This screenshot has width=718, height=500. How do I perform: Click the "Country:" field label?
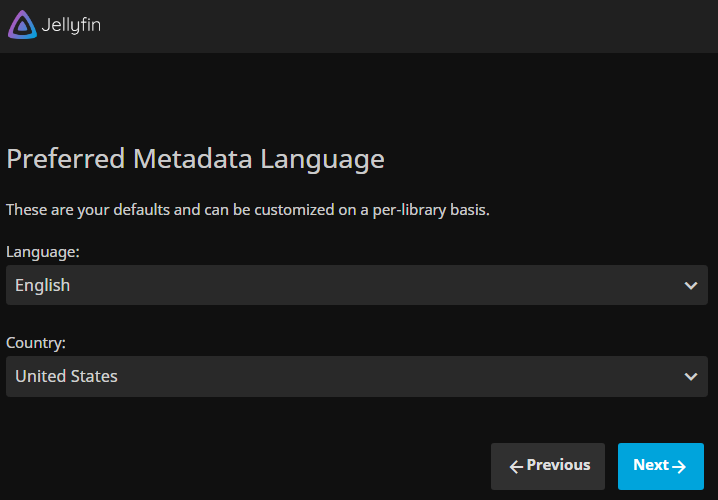(36, 343)
